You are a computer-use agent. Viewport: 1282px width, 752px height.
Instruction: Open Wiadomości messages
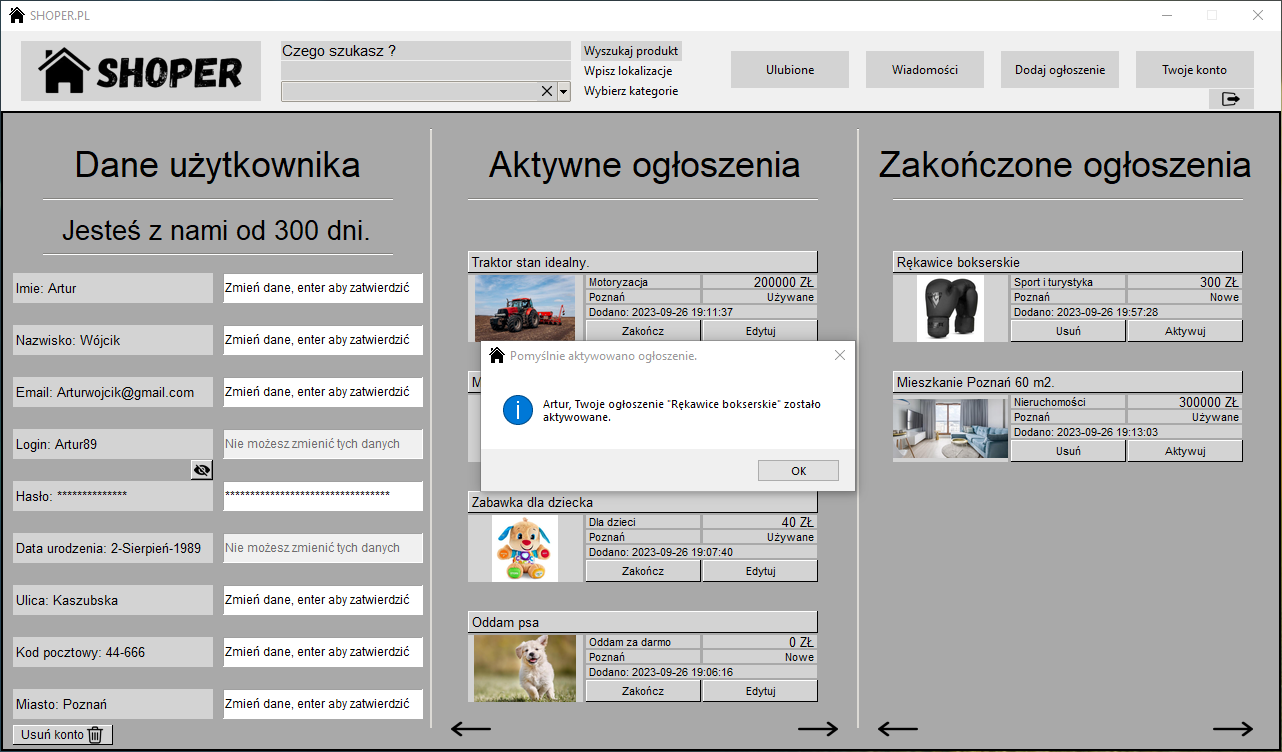(x=925, y=70)
